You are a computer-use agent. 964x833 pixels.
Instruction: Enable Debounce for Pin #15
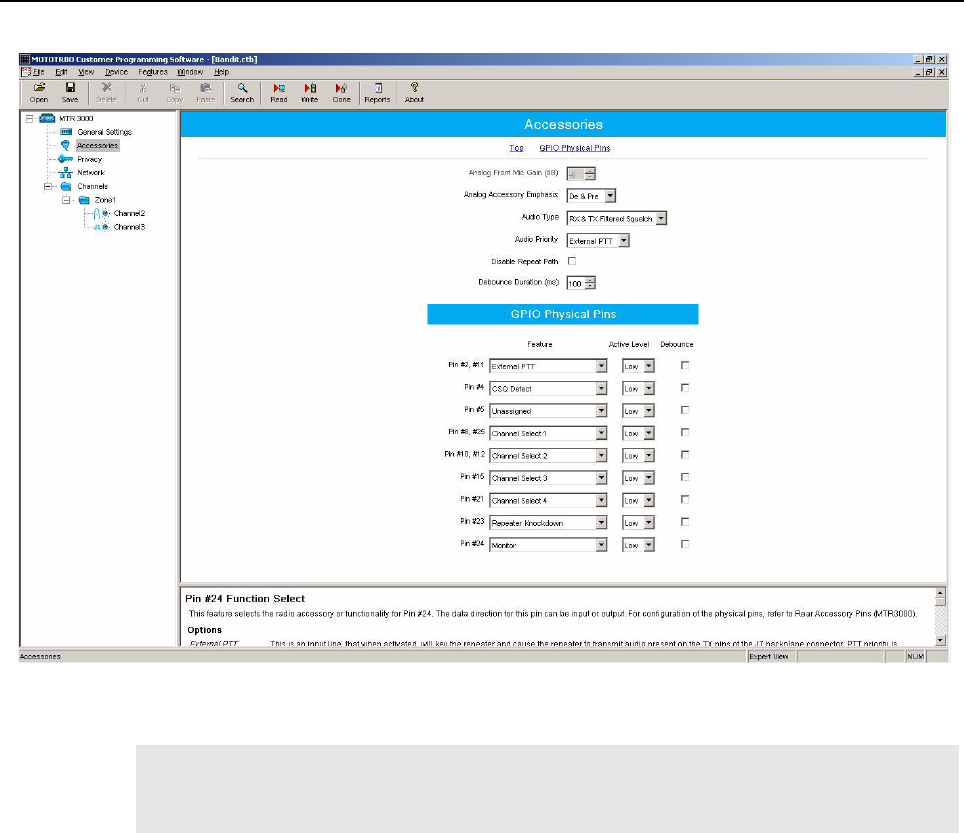point(685,477)
